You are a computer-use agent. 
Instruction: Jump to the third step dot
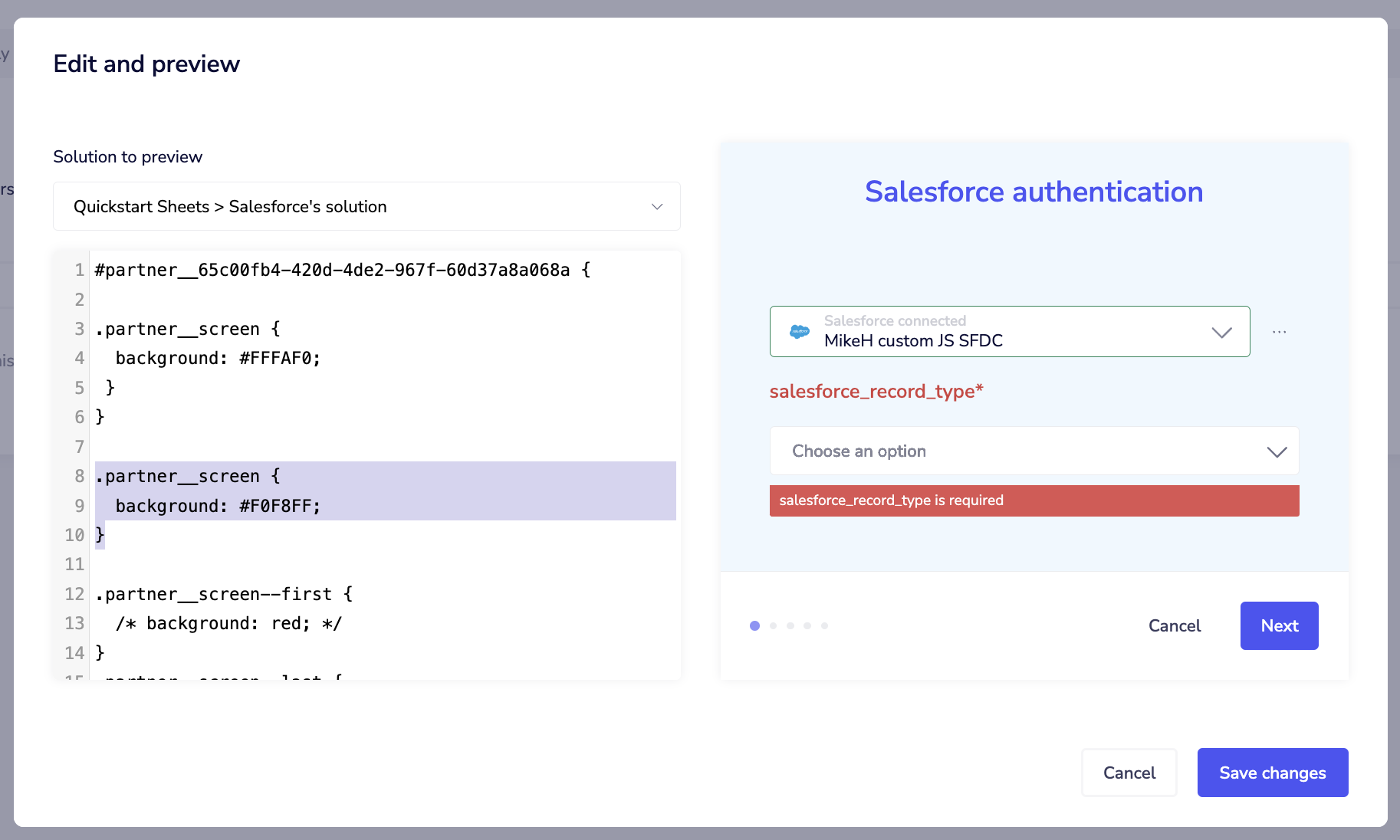790,626
